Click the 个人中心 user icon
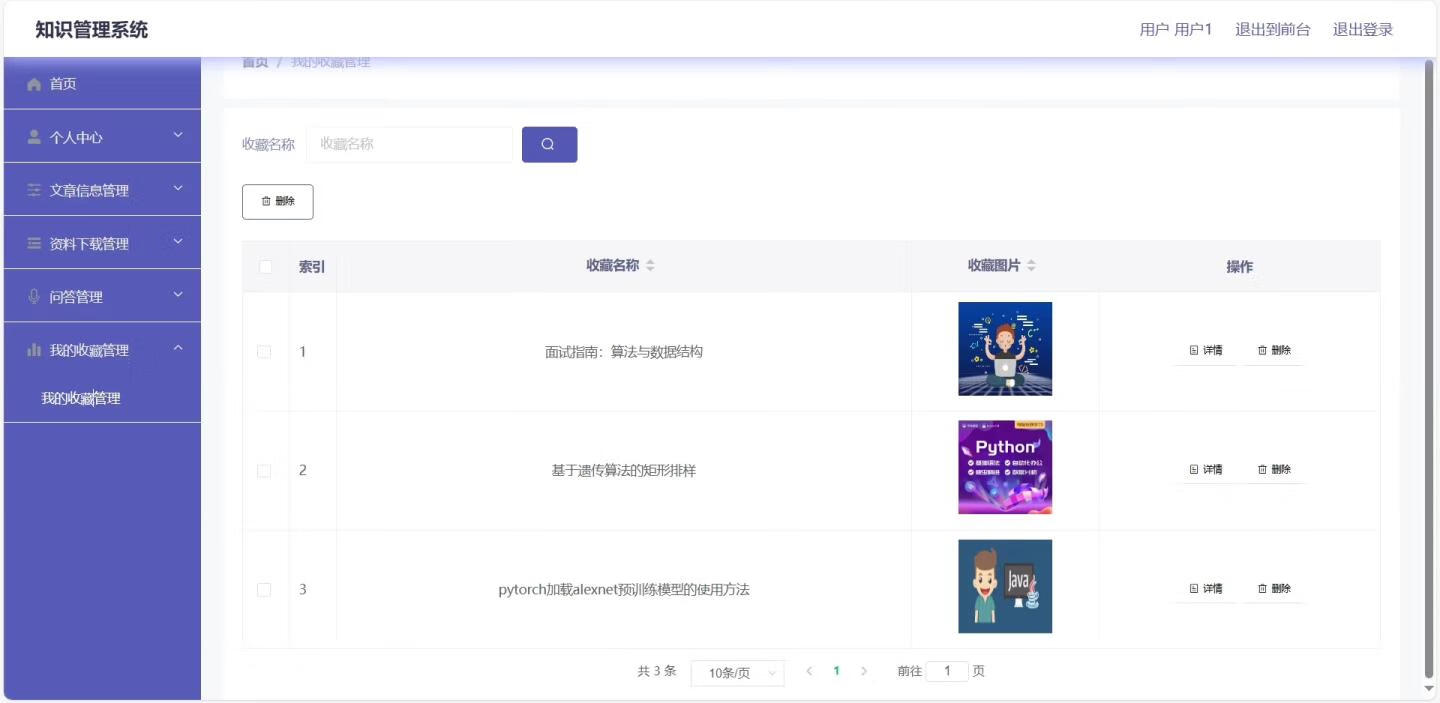Image resolution: width=1440 pixels, height=703 pixels. click(34, 137)
